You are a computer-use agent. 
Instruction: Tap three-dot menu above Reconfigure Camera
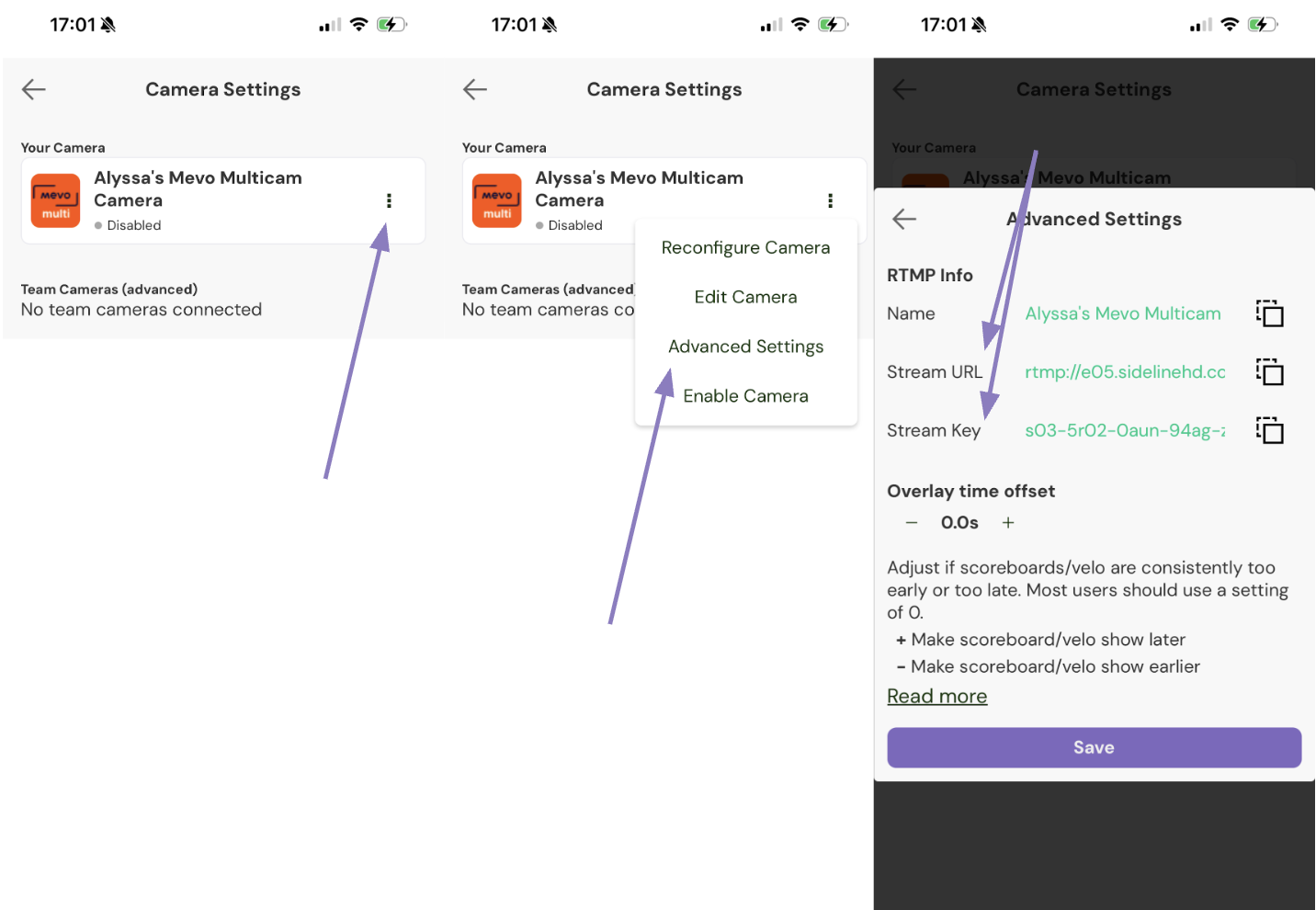pos(830,200)
